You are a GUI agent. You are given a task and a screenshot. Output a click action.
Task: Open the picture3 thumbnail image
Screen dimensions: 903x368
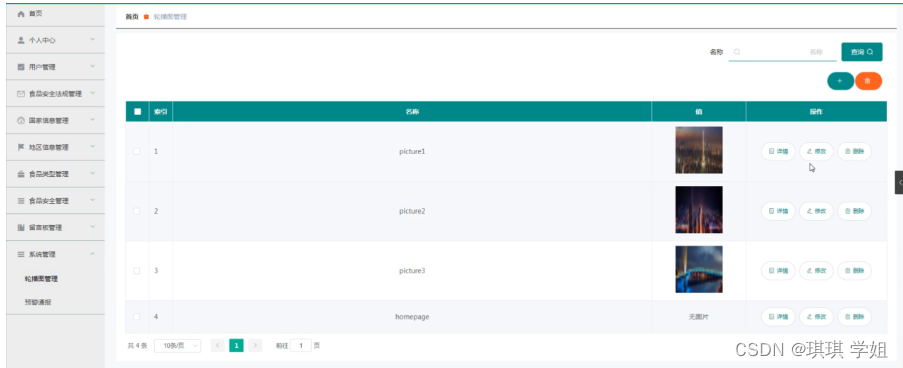click(x=699, y=270)
